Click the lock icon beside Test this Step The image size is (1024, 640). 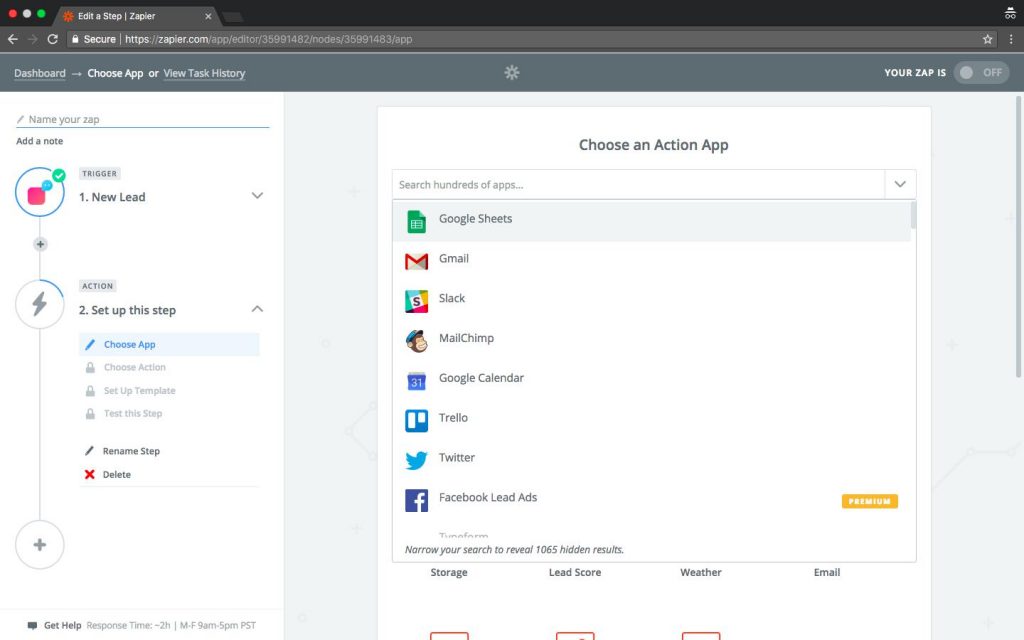[90, 413]
